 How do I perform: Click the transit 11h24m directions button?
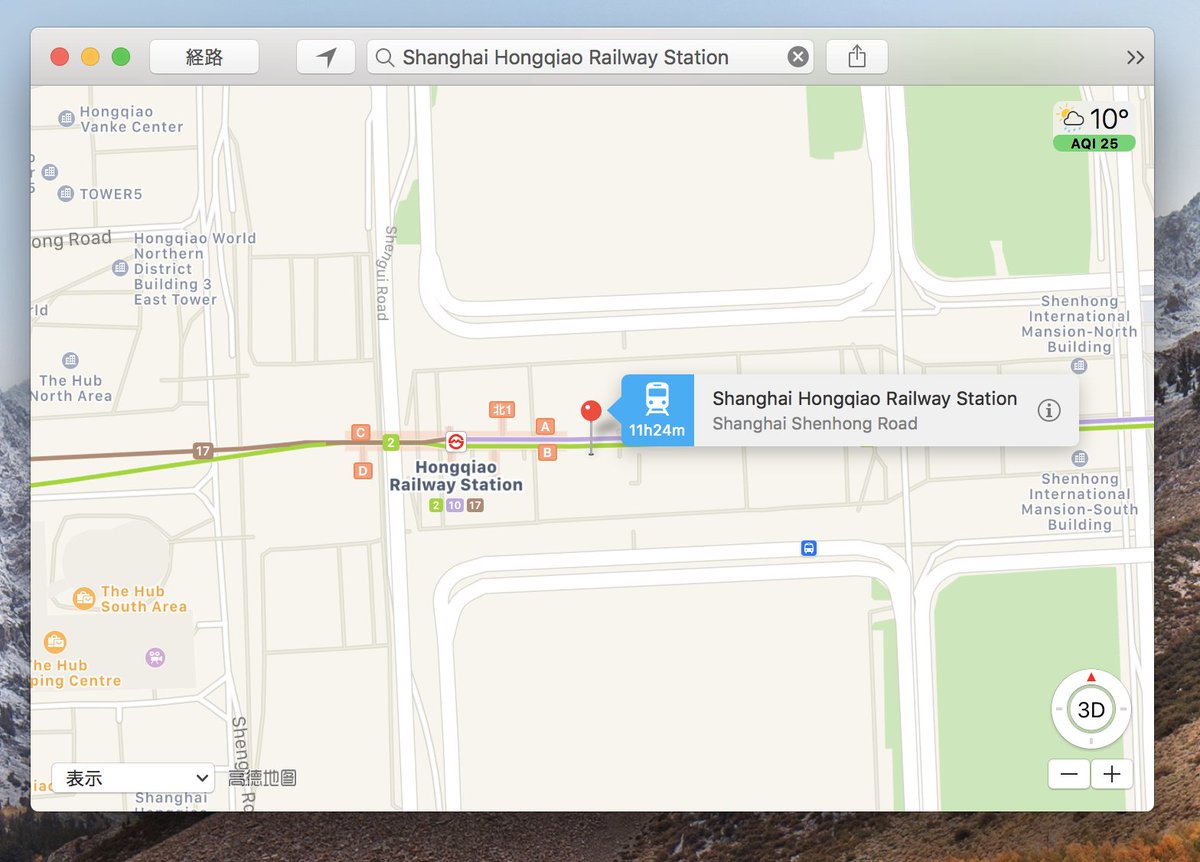[657, 410]
